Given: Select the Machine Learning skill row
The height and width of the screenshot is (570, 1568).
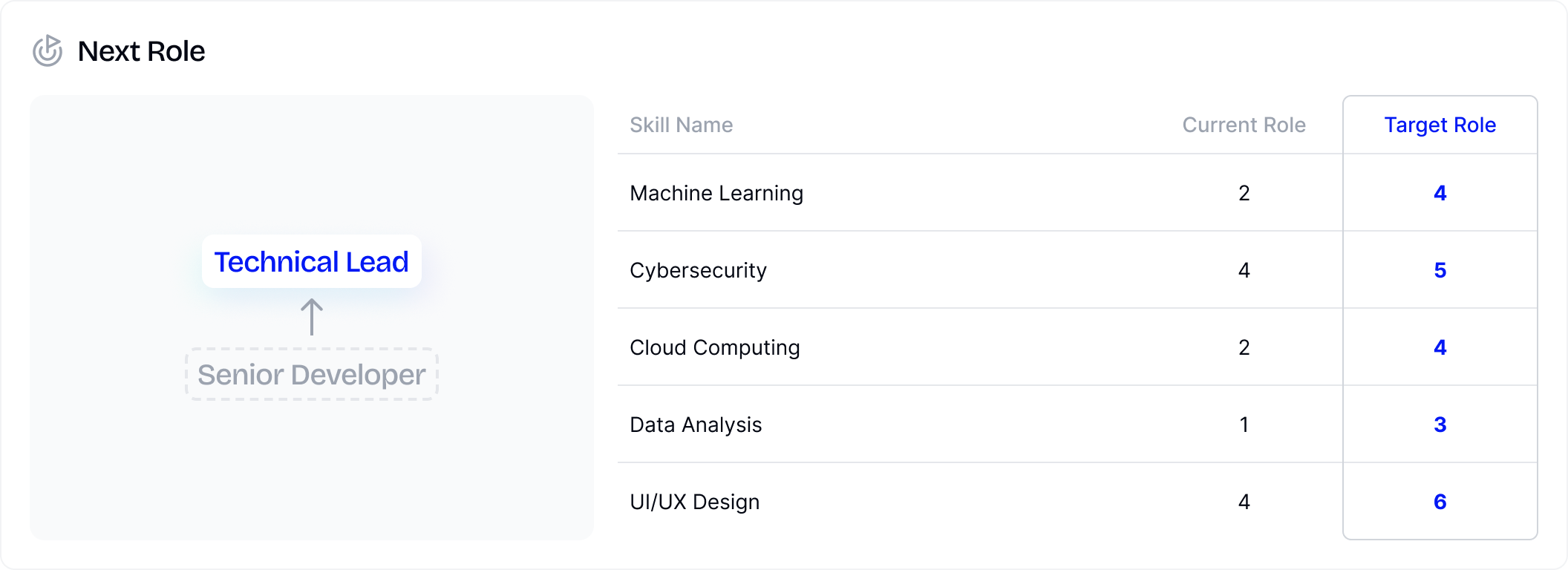Looking at the screenshot, I should (1077, 193).
